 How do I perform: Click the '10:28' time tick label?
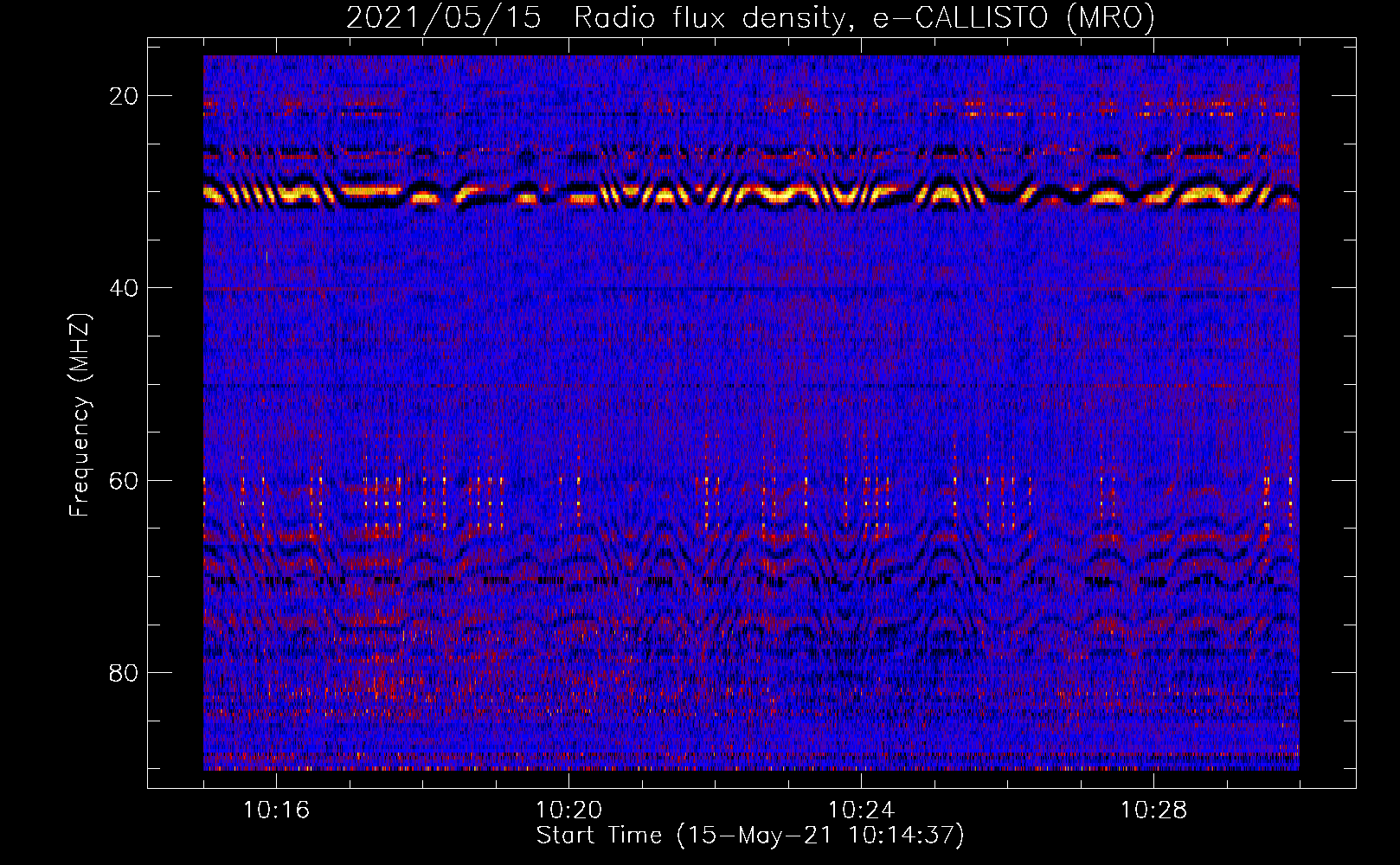pos(1153,810)
